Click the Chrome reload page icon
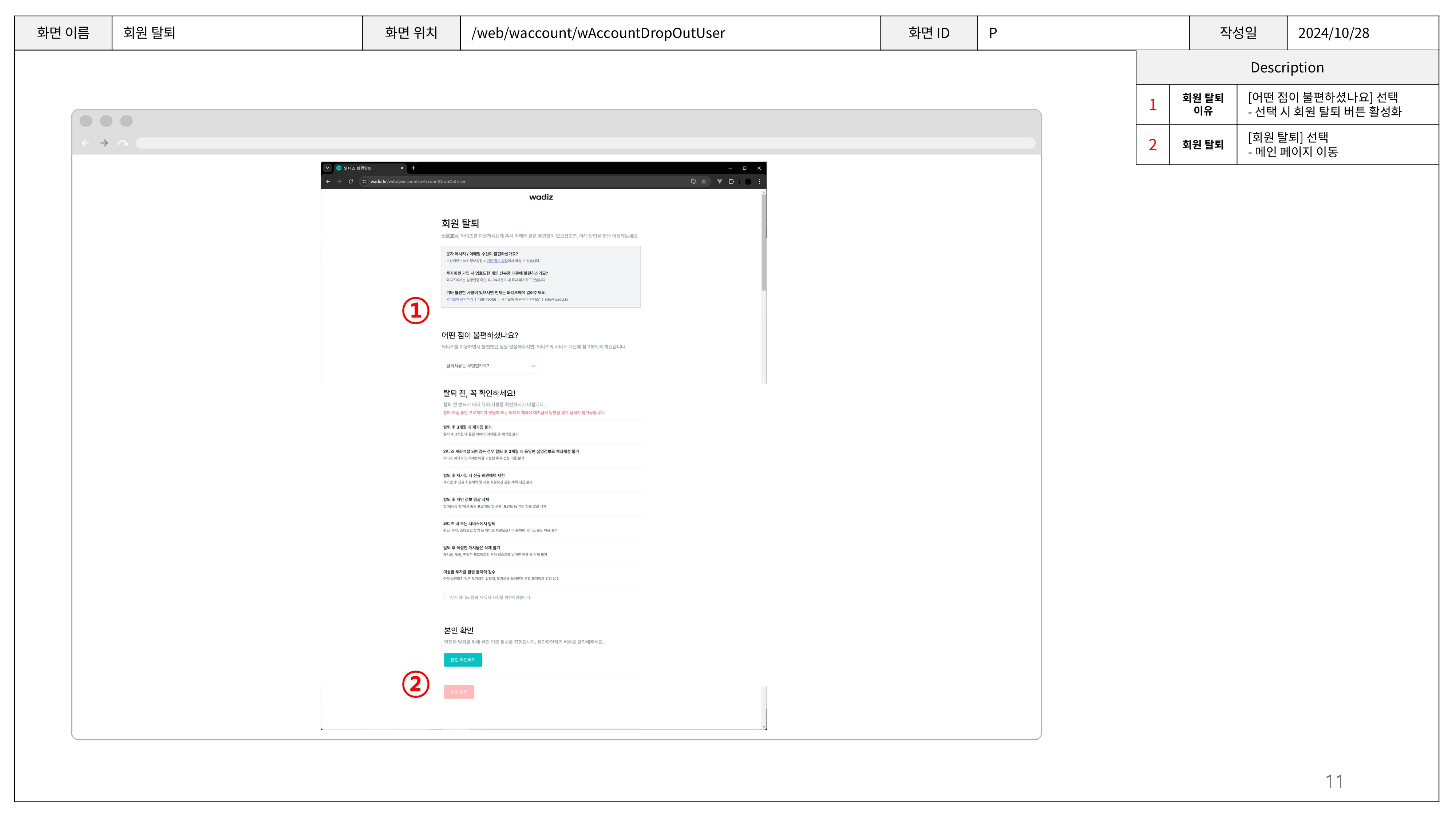 tap(351, 181)
